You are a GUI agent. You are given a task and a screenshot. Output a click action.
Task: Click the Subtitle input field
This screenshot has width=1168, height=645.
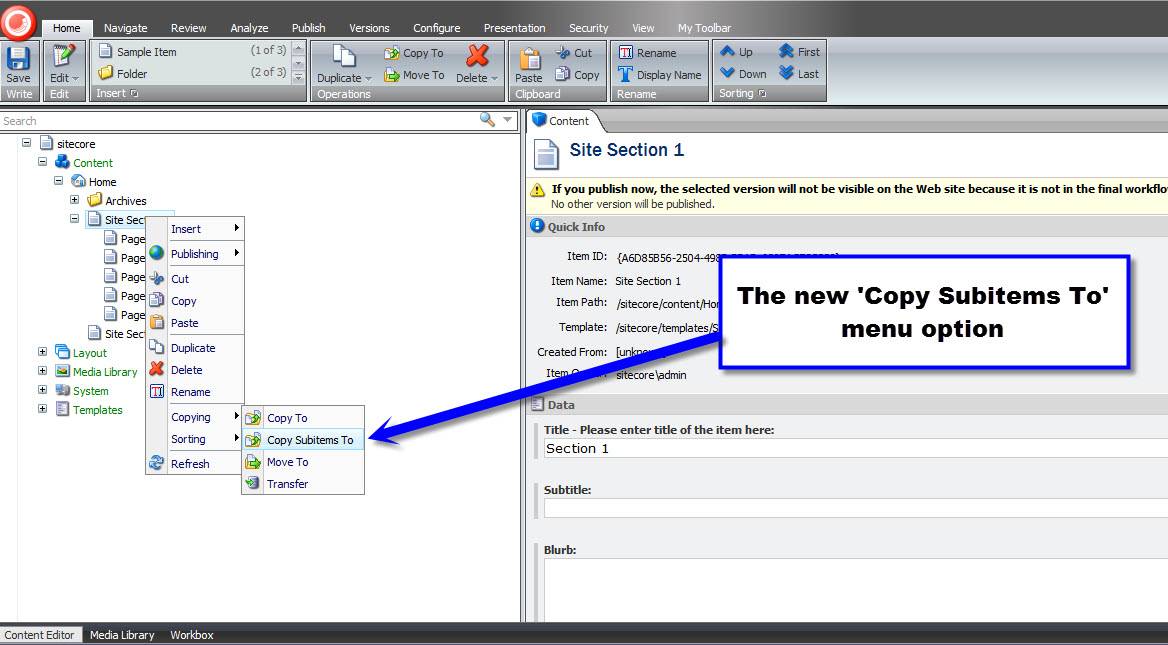(855, 508)
